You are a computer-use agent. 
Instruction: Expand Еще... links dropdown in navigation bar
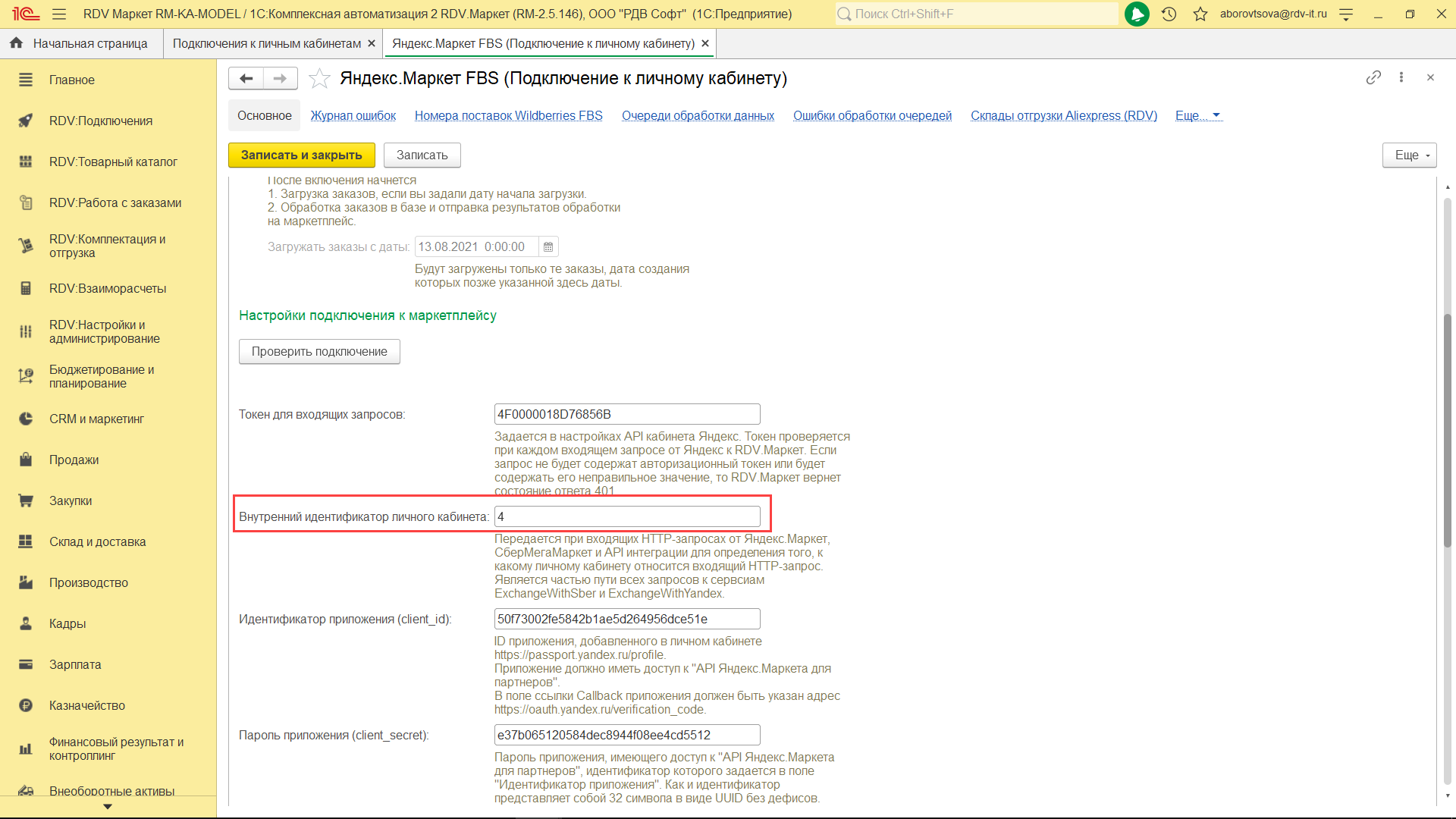(x=1197, y=115)
